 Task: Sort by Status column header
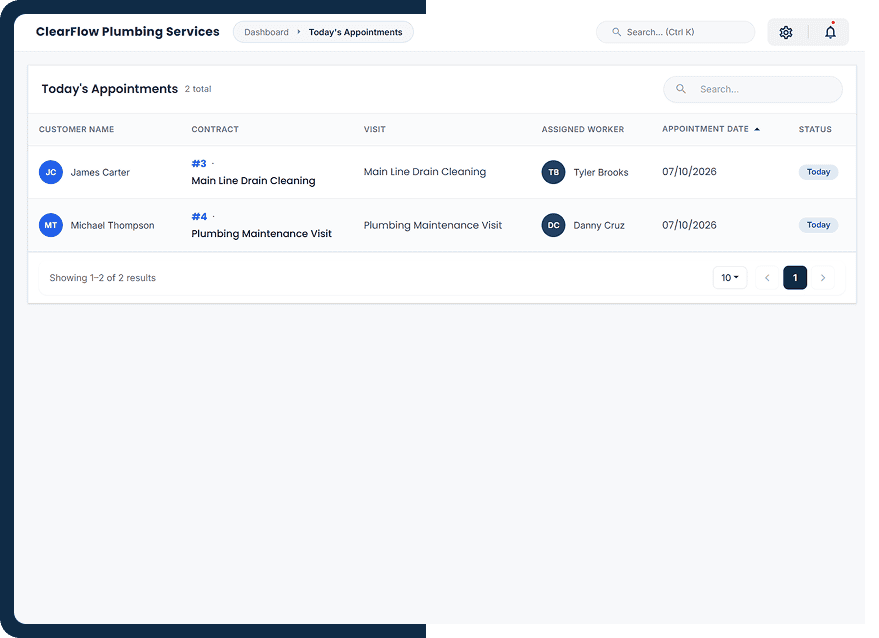[815, 130]
